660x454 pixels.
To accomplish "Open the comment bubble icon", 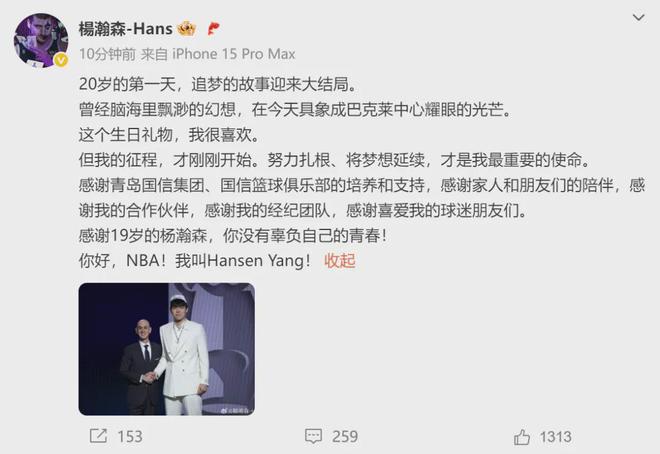I will (313, 436).
